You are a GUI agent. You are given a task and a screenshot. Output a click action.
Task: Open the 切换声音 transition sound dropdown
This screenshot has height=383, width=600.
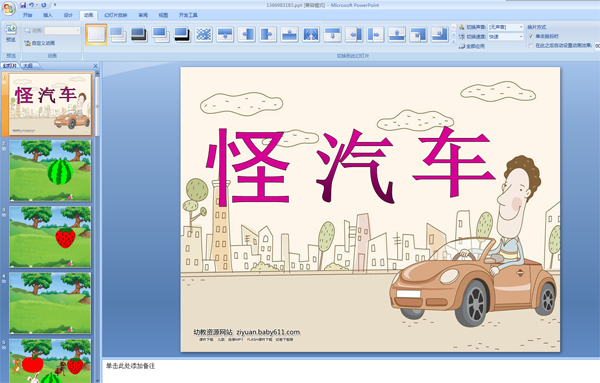click(506, 27)
